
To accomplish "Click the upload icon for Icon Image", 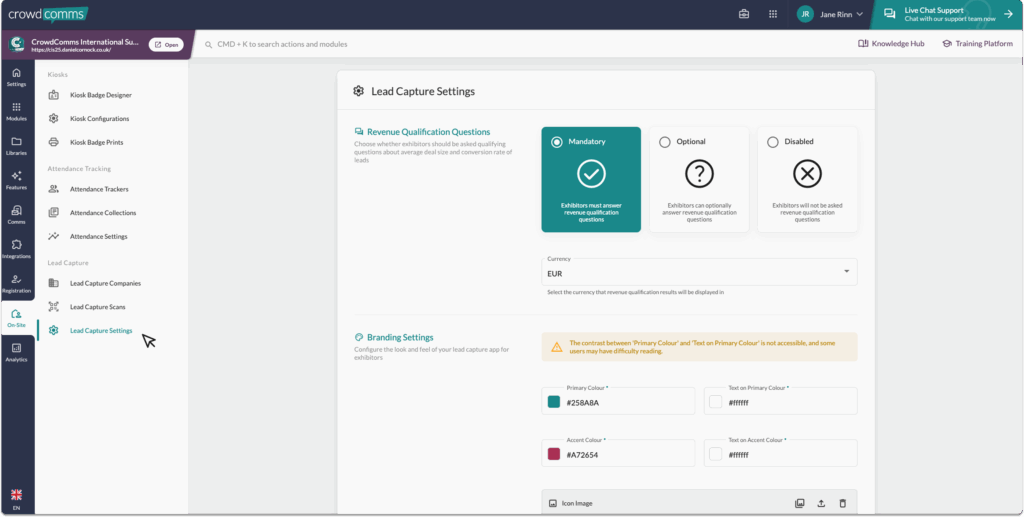I will click(821, 503).
